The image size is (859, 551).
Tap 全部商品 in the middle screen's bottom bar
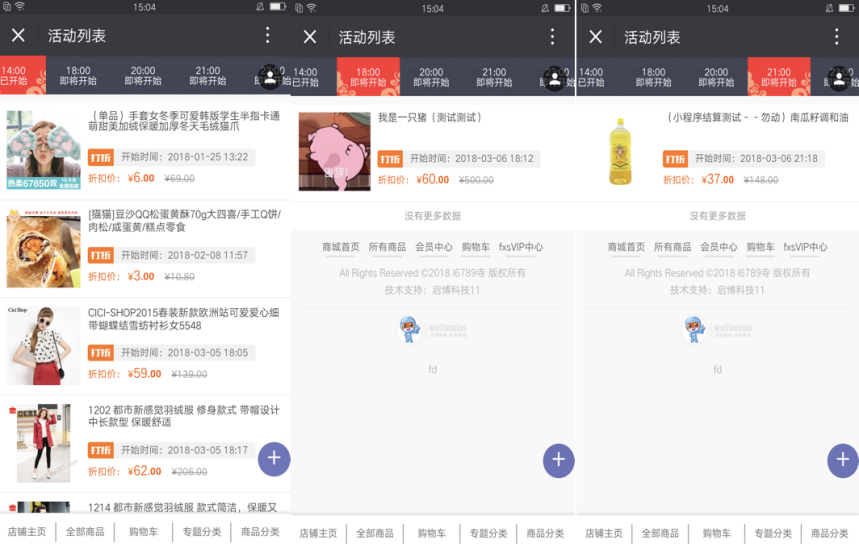pos(375,533)
